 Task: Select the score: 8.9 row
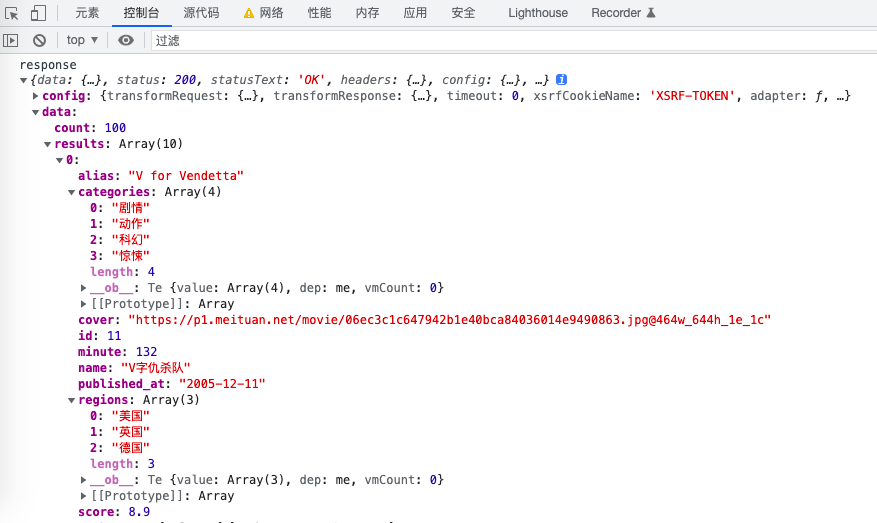click(114, 512)
